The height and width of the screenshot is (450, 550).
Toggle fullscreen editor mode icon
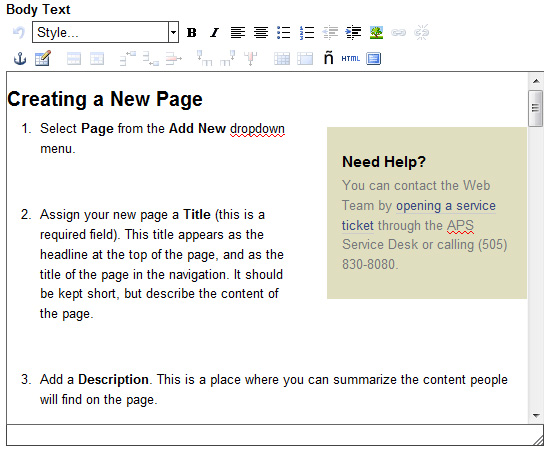point(374,59)
